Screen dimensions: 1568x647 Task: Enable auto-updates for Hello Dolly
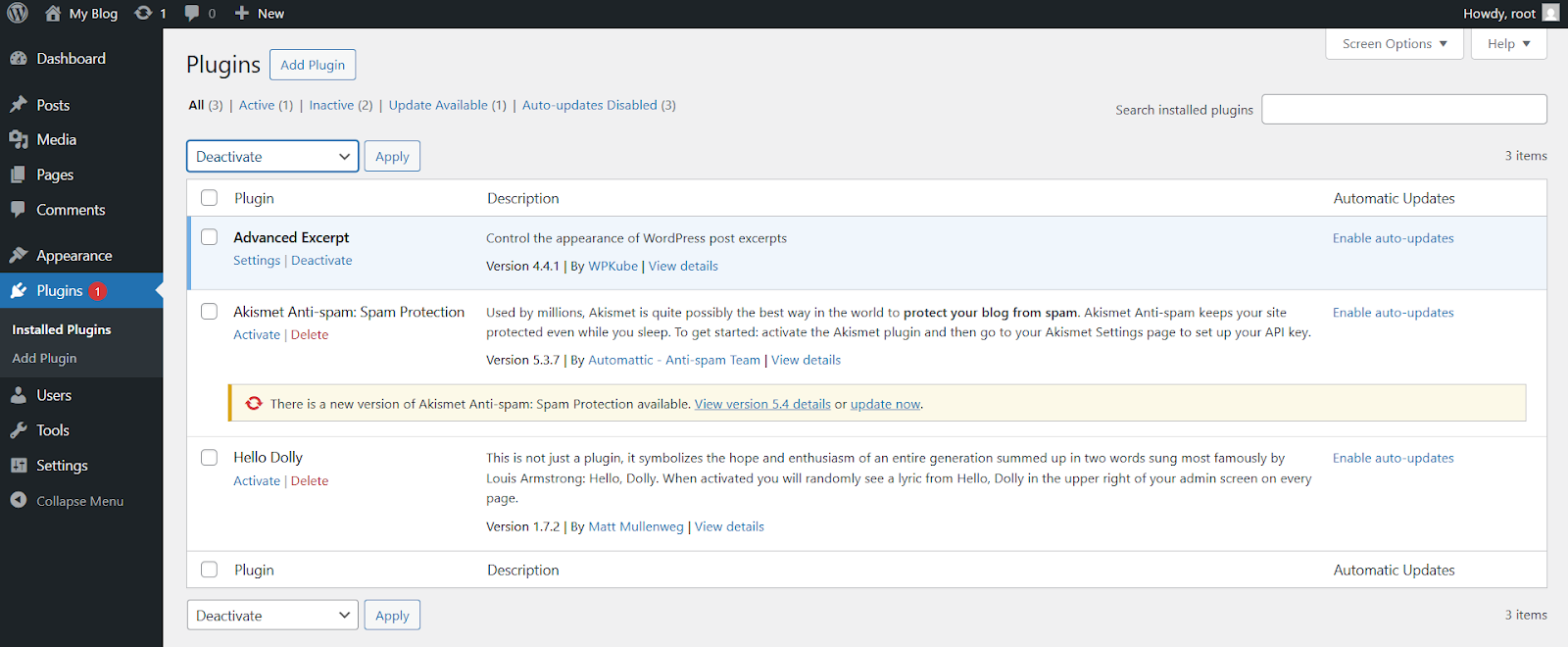click(x=1393, y=458)
